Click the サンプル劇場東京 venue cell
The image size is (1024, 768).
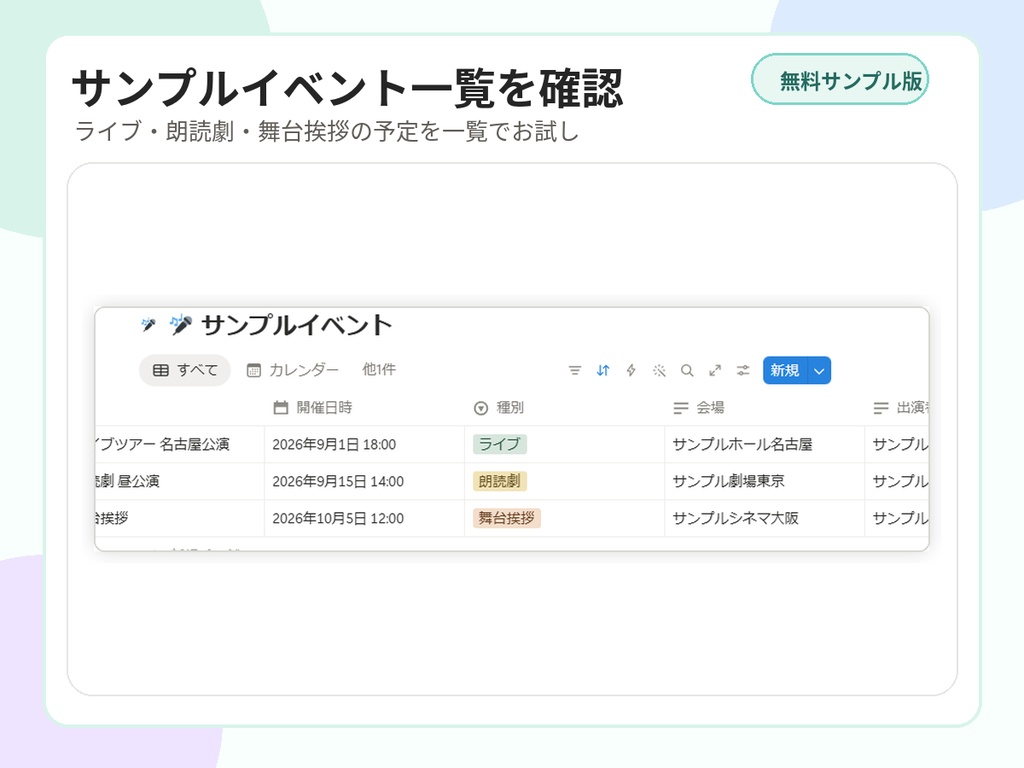tap(764, 481)
